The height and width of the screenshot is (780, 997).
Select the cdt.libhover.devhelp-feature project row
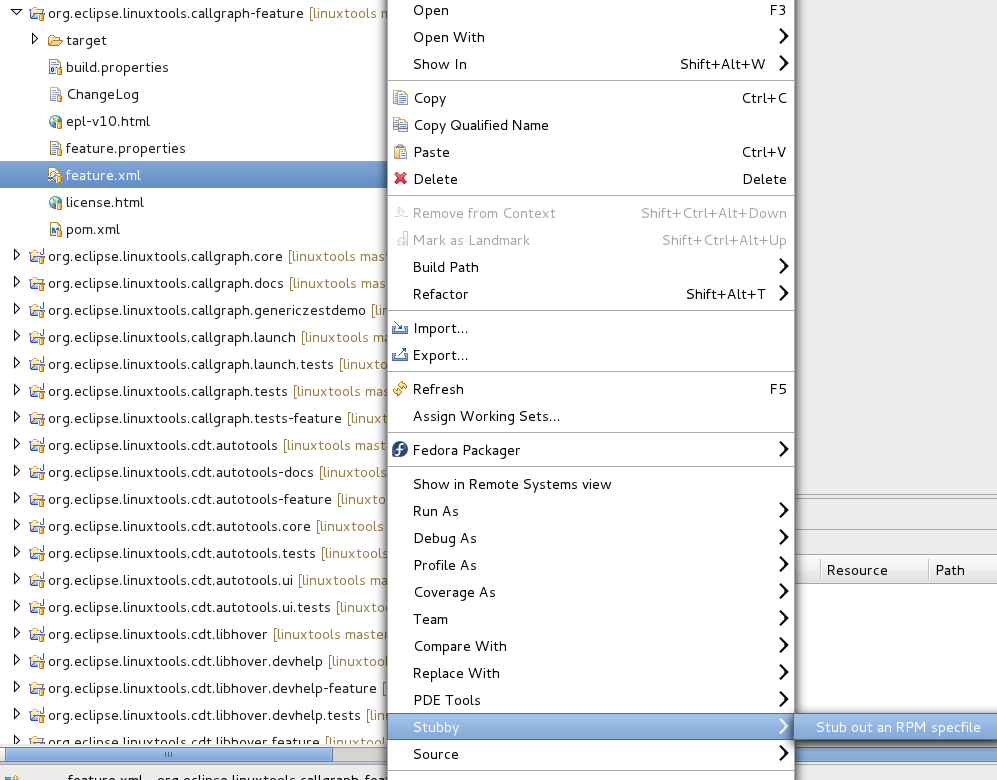point(193,688)
